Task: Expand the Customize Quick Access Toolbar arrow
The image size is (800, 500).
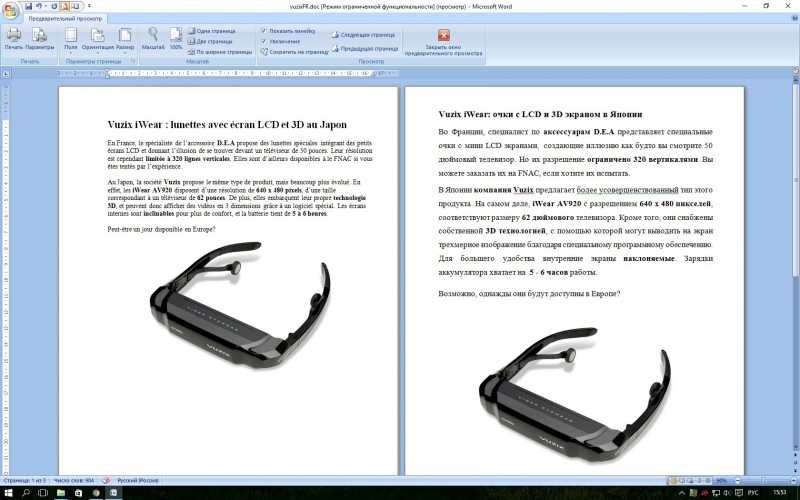Action: pyautogui.click(x=89, y=6)
